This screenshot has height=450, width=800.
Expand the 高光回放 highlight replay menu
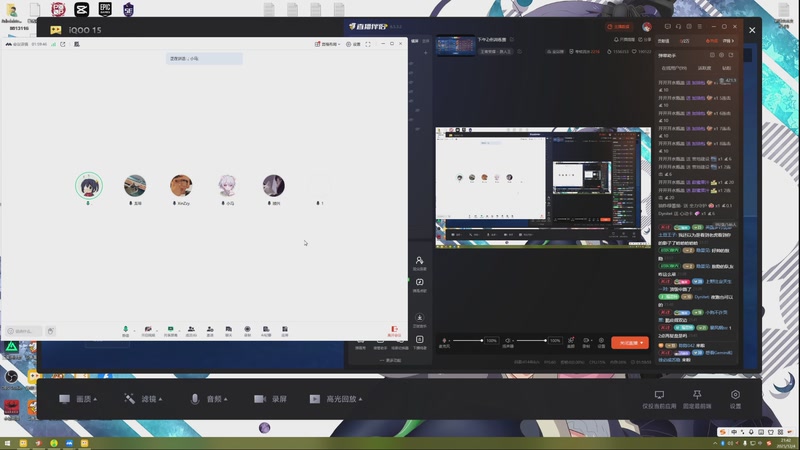tap(336, 399)
